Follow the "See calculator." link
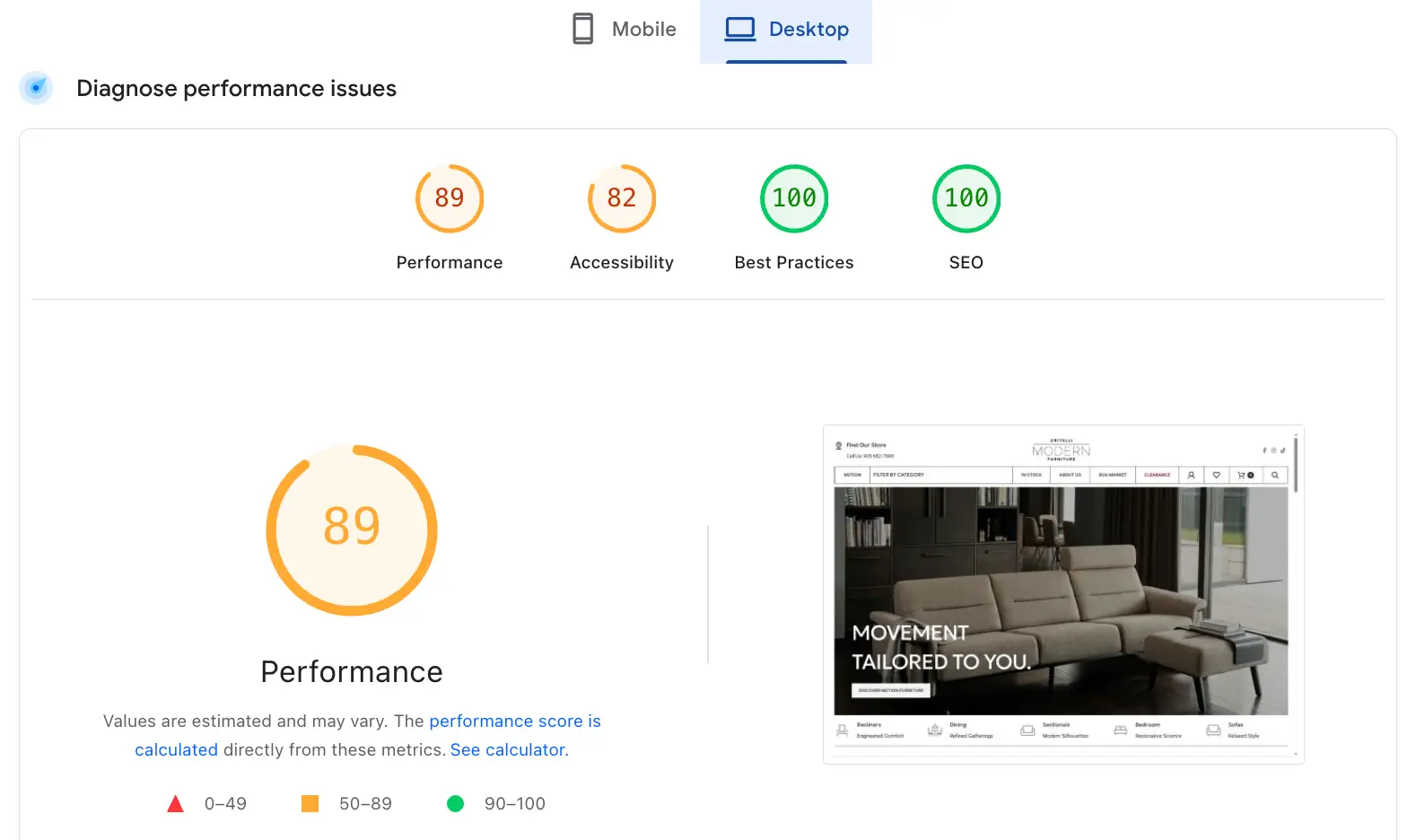 coord(509,750)
